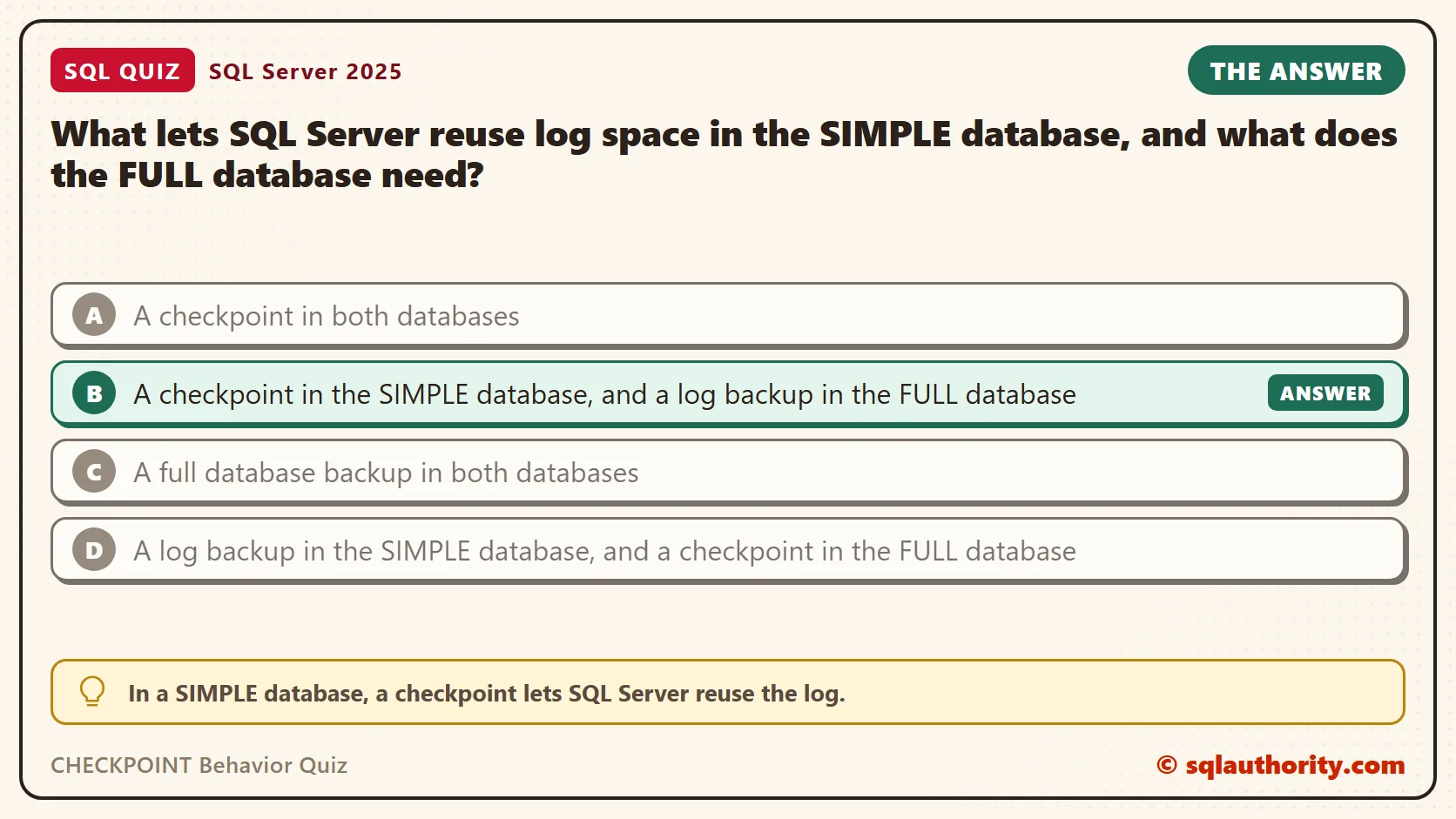Click the hint text about SIMPLE database checkpoint
Viewport: 1456px width, 819px height.
487,694
